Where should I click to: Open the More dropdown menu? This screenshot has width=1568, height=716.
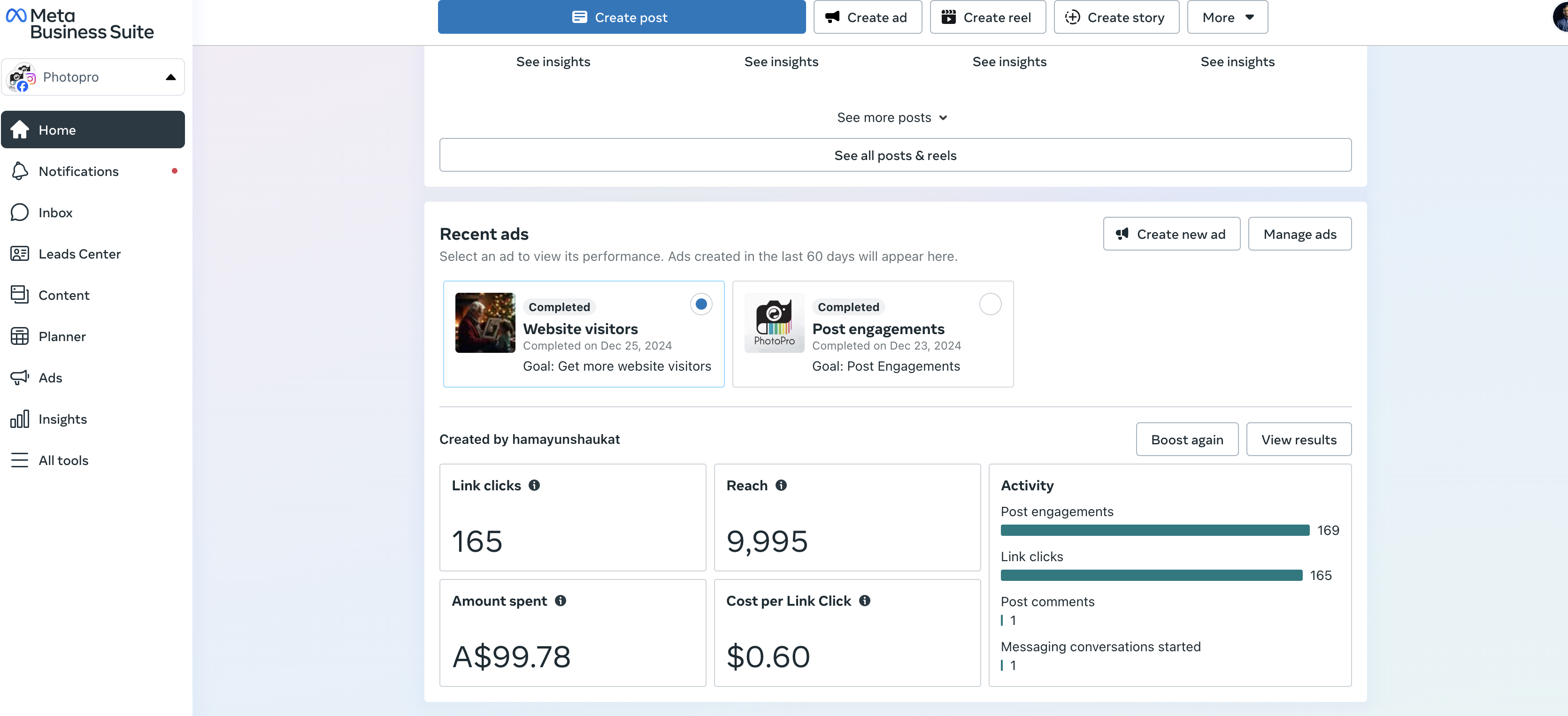[1227, 17]
